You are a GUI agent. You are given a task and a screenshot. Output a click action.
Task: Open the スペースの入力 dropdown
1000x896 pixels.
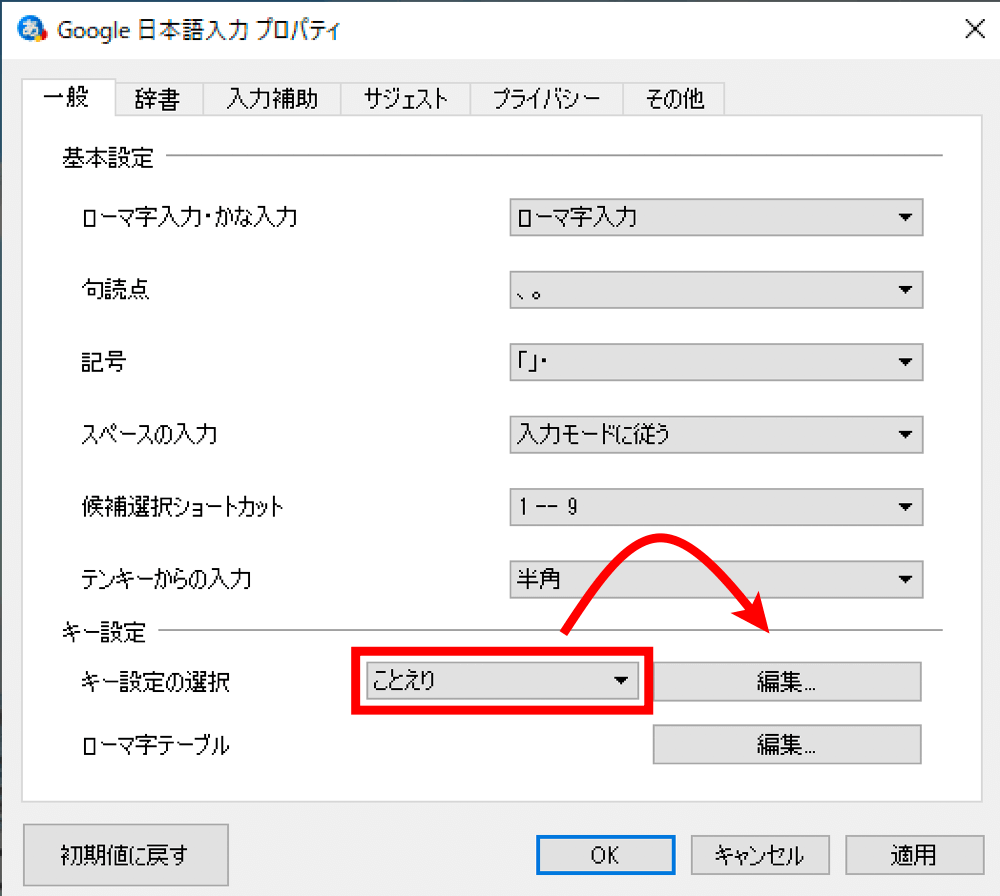(x=716, y=435)
